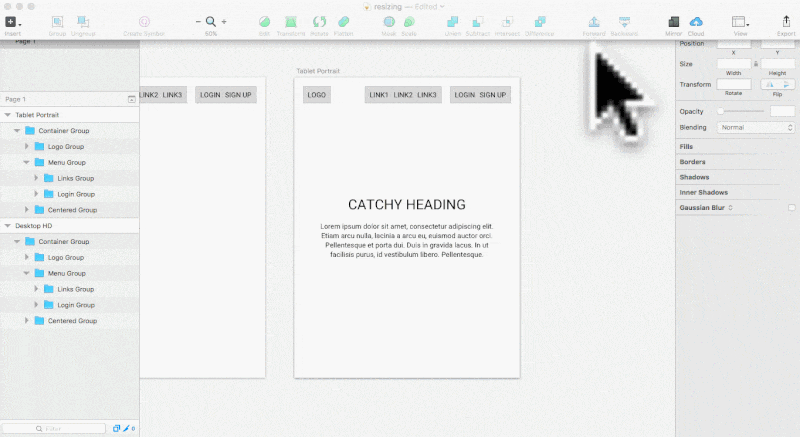Click the Fills section header
800x437 pixels.
[x=686, y=146]
